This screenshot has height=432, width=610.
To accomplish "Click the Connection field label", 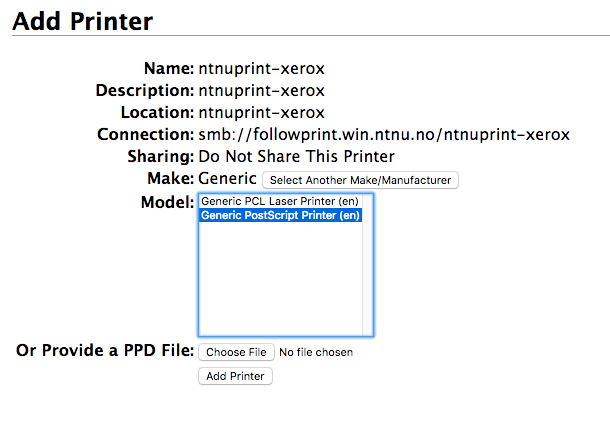I will coord(145,134).
